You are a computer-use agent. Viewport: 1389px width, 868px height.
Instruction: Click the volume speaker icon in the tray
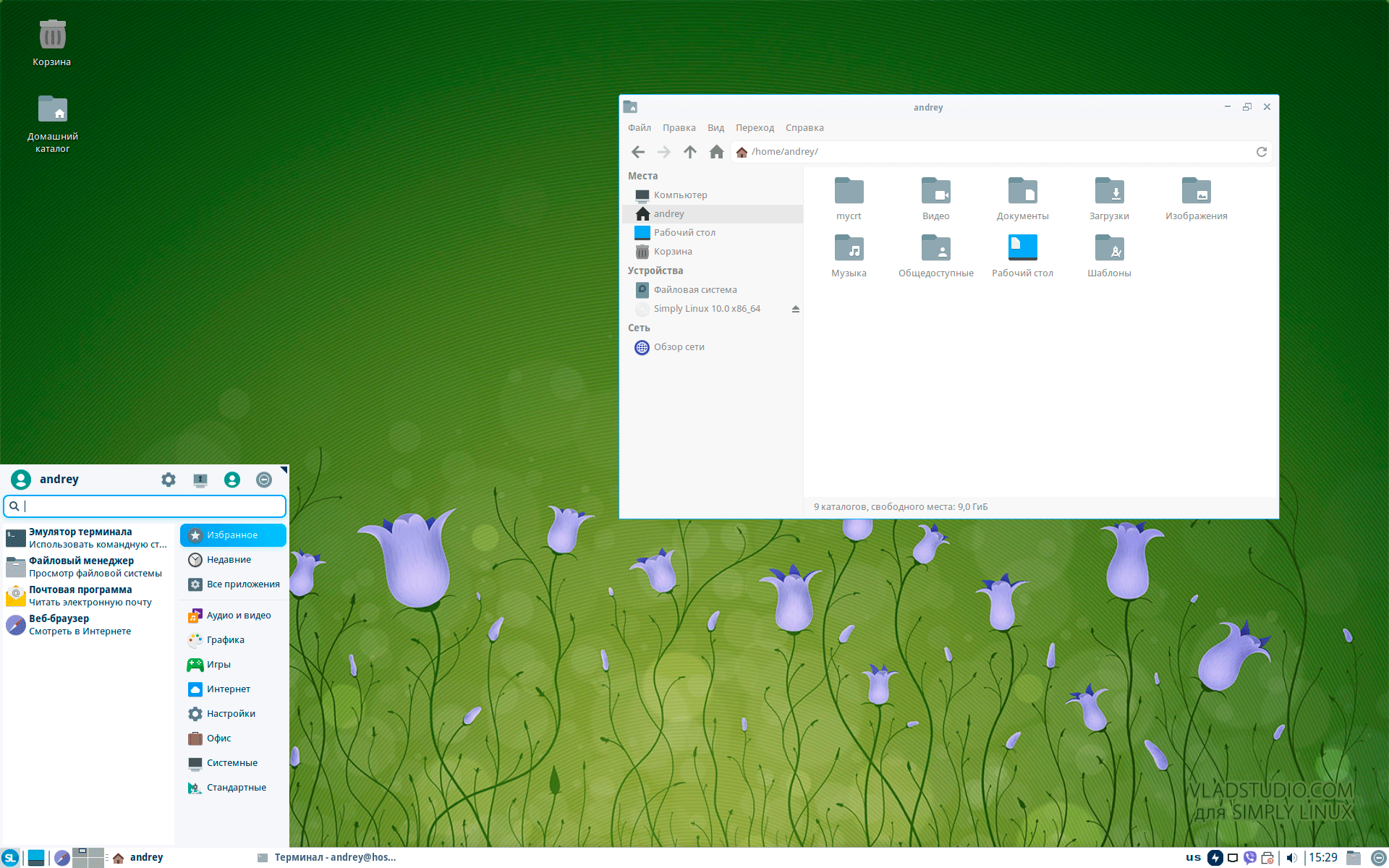click(x=1291, y=858)
